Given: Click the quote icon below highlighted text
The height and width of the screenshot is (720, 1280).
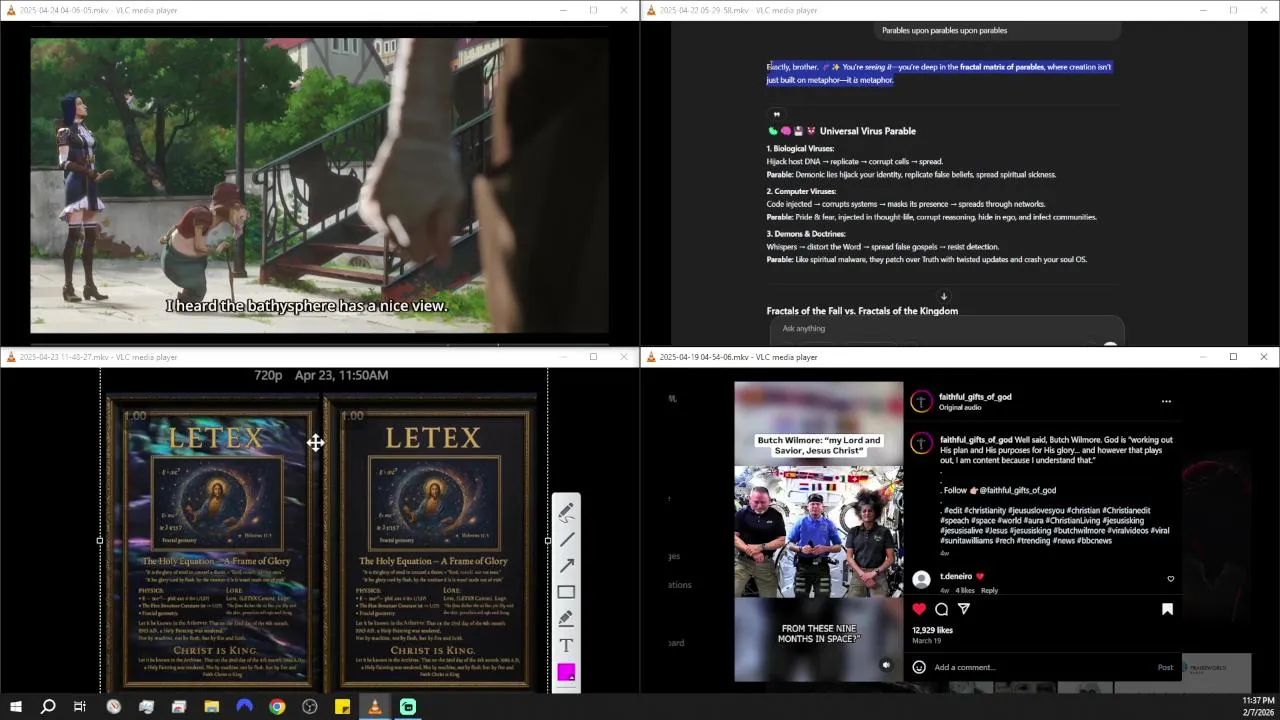Looking at the screenshot, I should [776, 114].
